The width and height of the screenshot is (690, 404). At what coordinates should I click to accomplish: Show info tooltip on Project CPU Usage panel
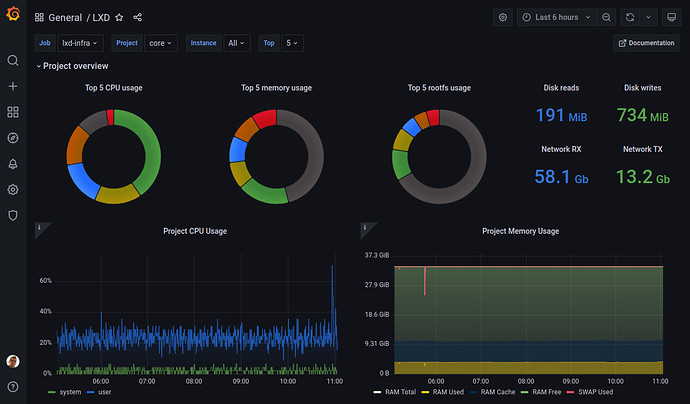(x=40, y=228)
